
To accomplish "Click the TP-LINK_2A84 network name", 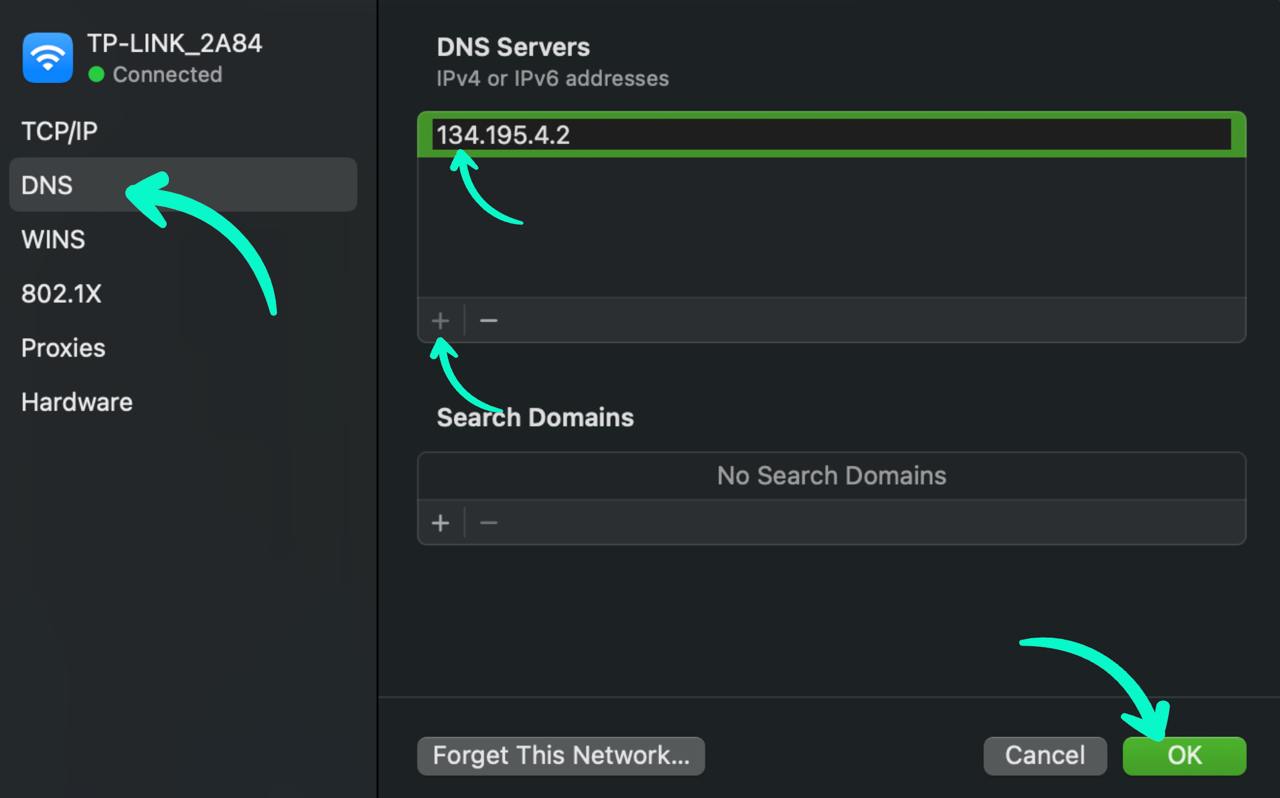I will tap(175, 43).
